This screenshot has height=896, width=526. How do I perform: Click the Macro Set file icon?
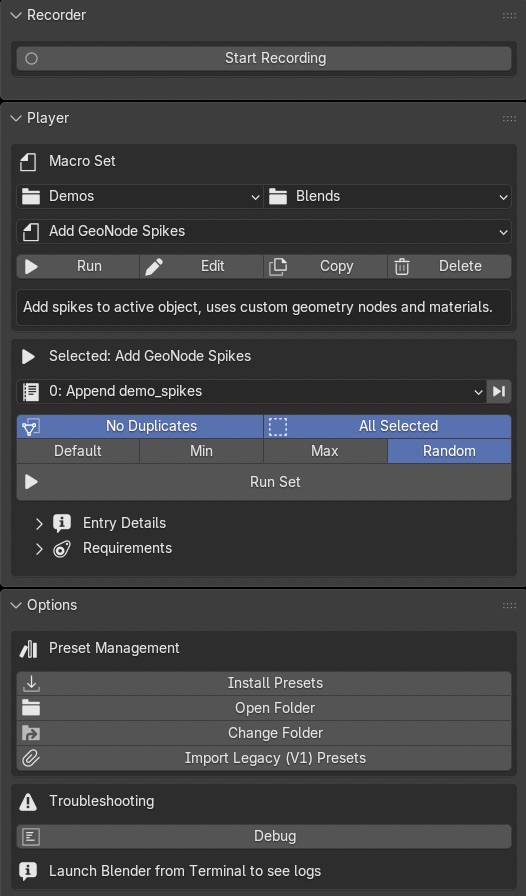(29, 162)
